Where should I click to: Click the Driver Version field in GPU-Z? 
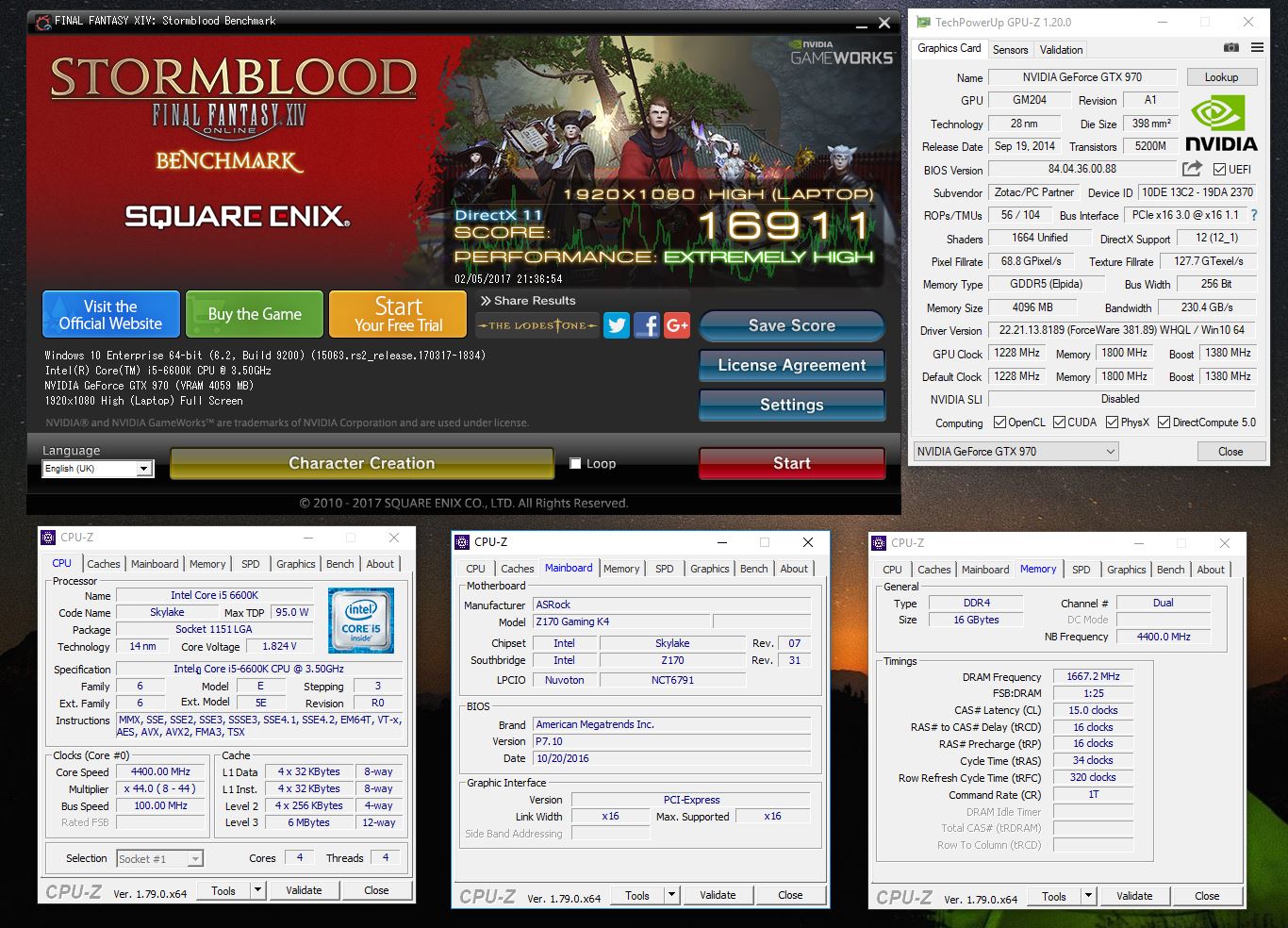[x=1122, y=330]
